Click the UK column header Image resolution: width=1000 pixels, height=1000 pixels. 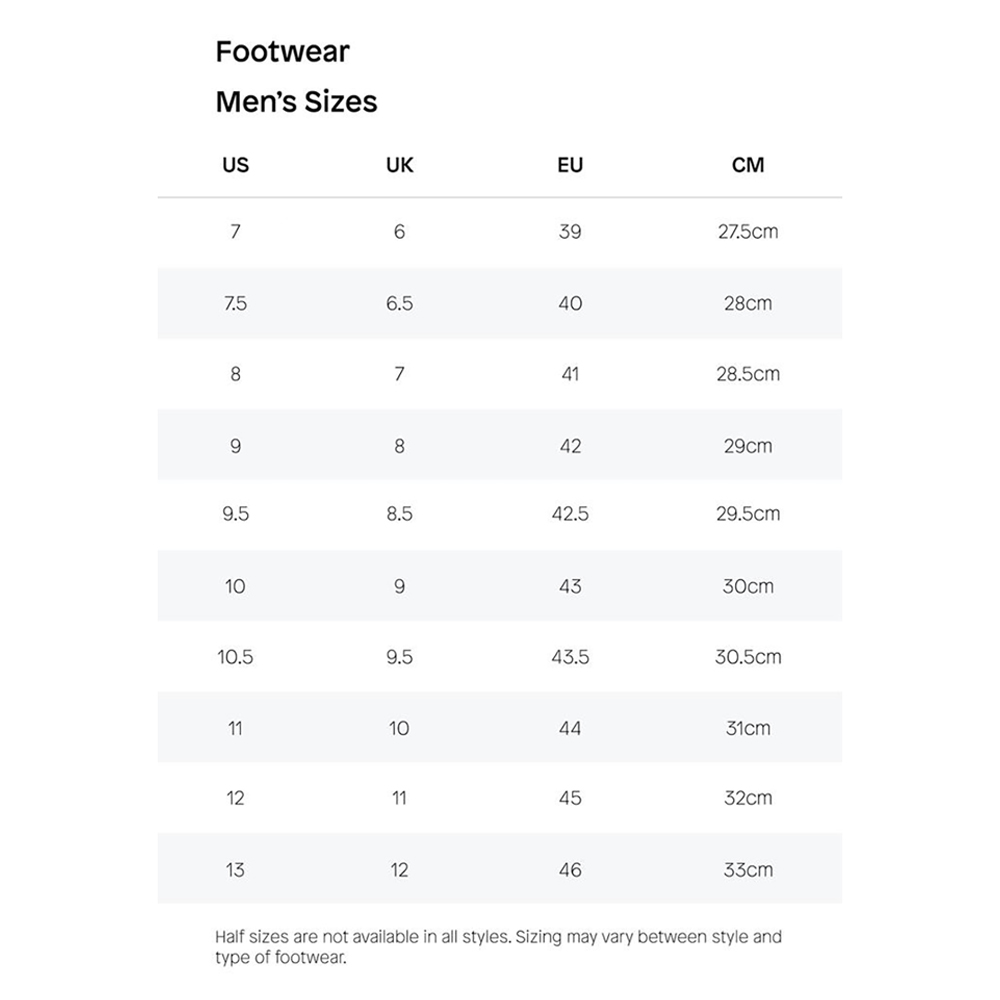(399, 165)
